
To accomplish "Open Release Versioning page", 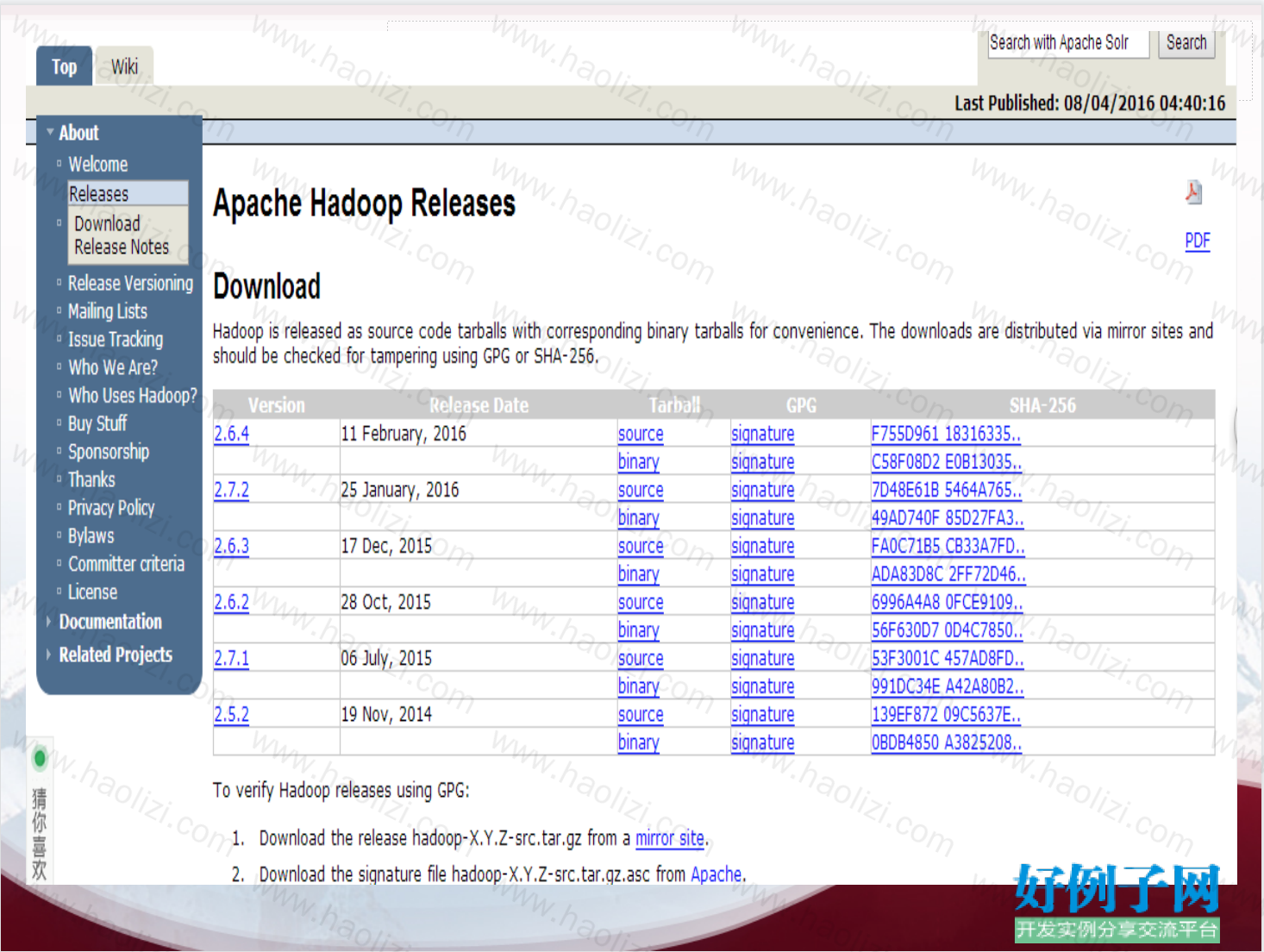I will pos(130,283).
